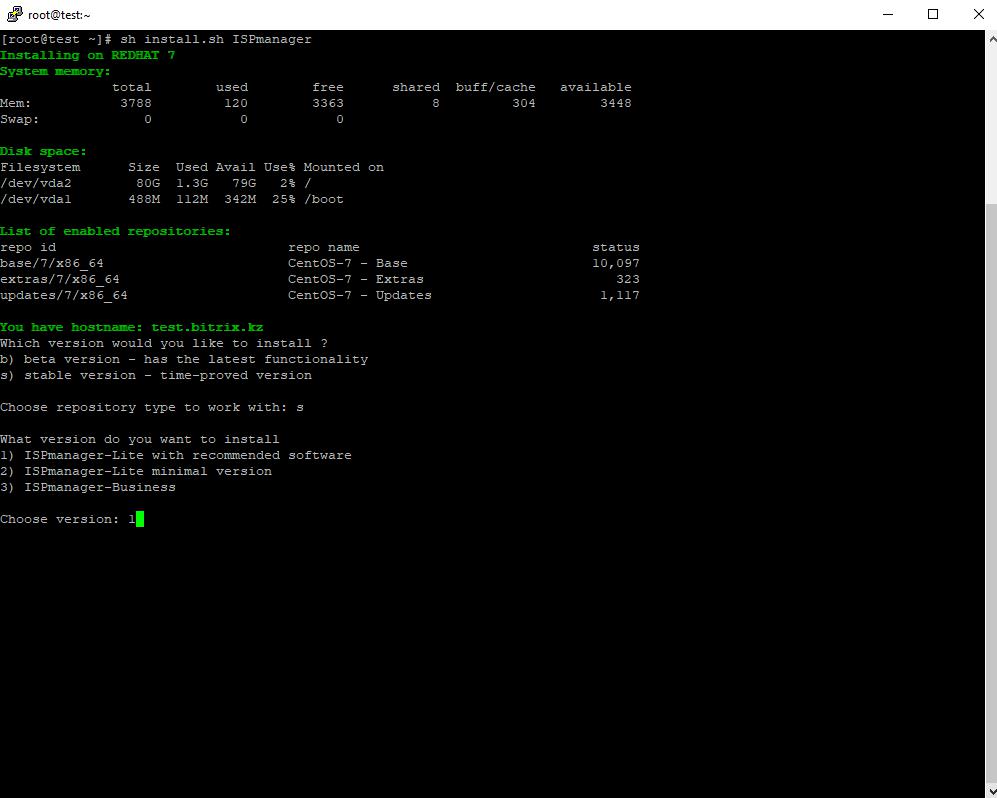
Task: Click the 'Mounted on' column header
Action: point(343,167)
